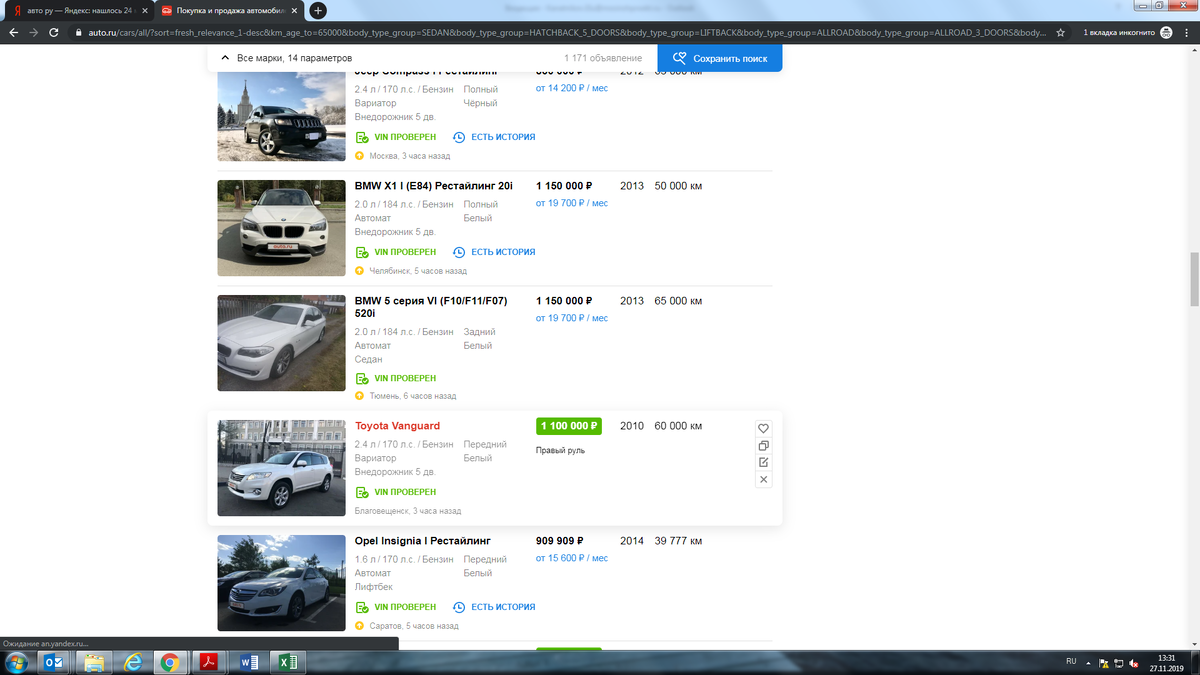Click the location marker icon next to Саратов
Image resolution: width=1200 pixels, height=675 pixels.
360,626
